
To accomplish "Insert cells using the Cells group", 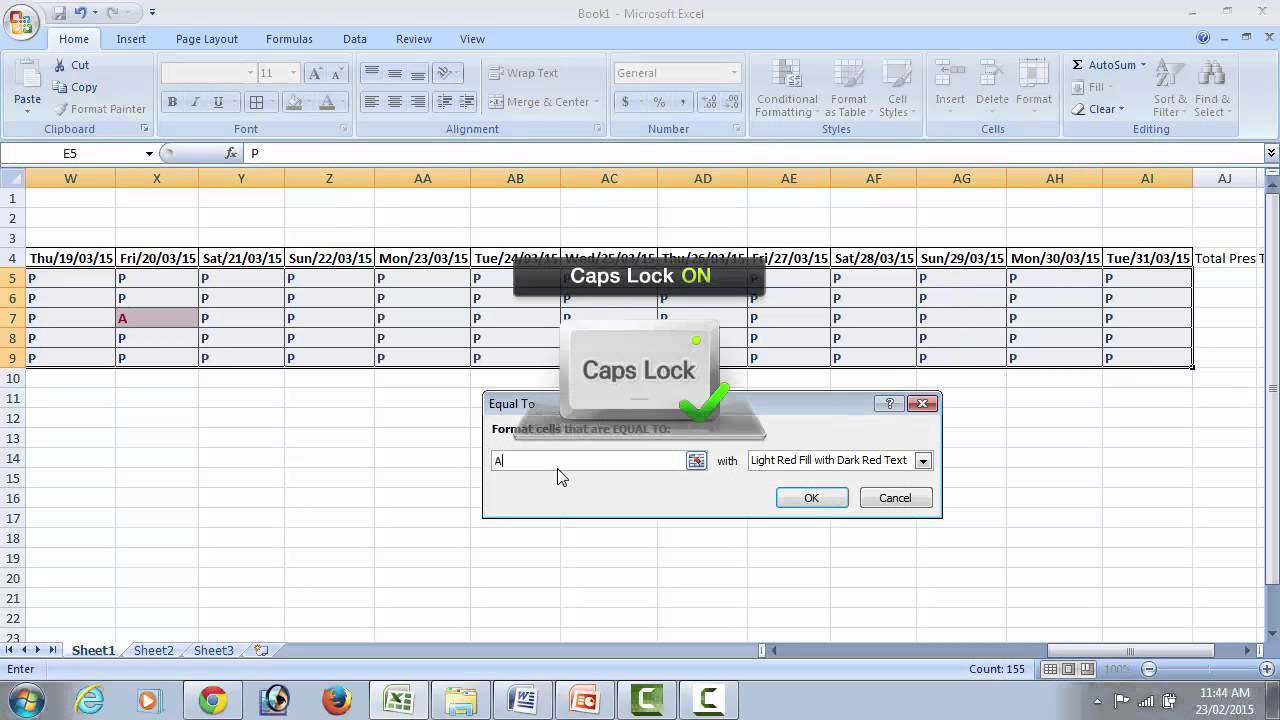I will 950,86.
